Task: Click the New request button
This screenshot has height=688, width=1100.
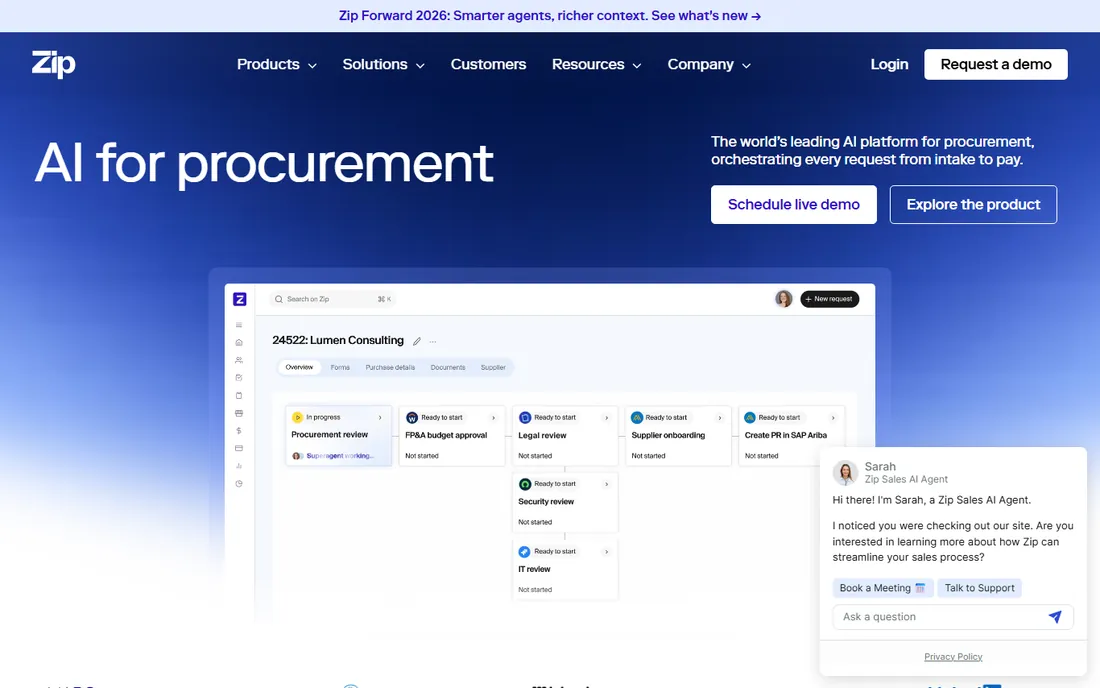Action: point(829,299)
